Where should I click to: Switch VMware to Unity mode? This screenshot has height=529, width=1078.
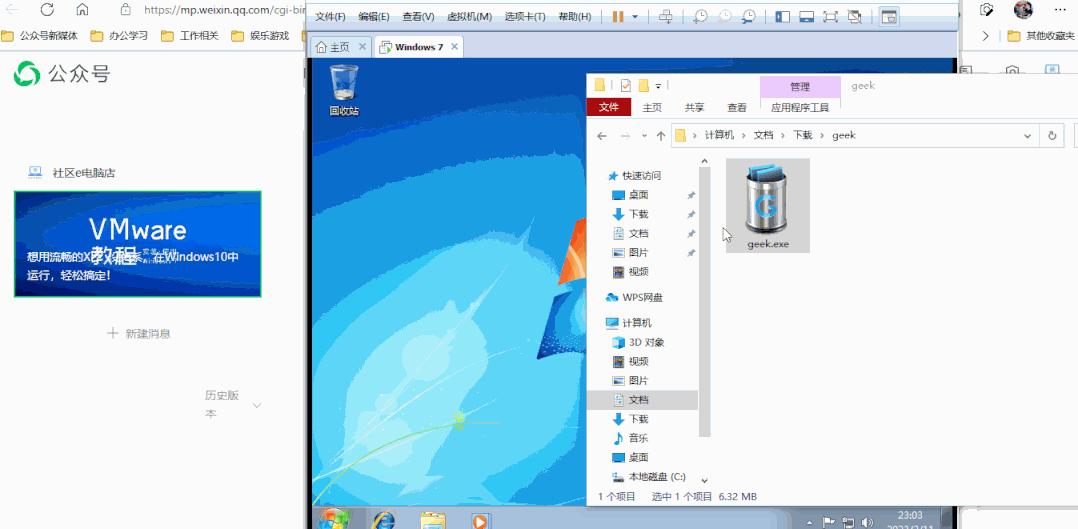pyautogui.click(x=855, y=17)
